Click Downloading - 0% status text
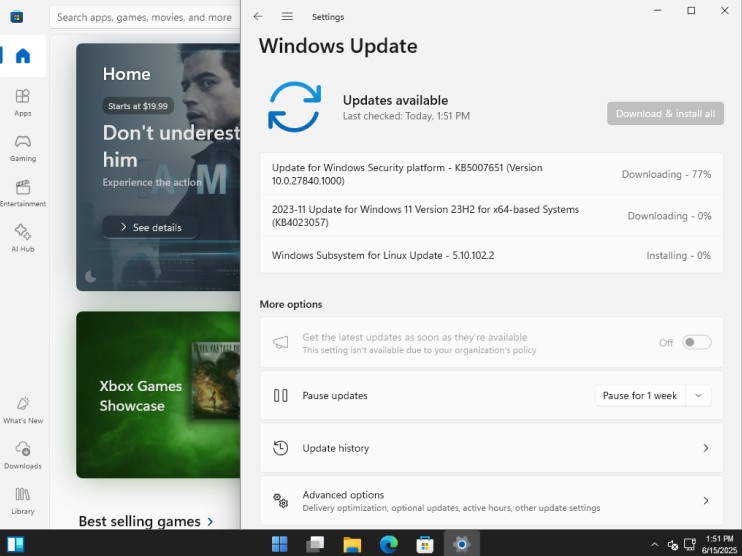Screen dimensions: 742x556 (x=669, y=216)
